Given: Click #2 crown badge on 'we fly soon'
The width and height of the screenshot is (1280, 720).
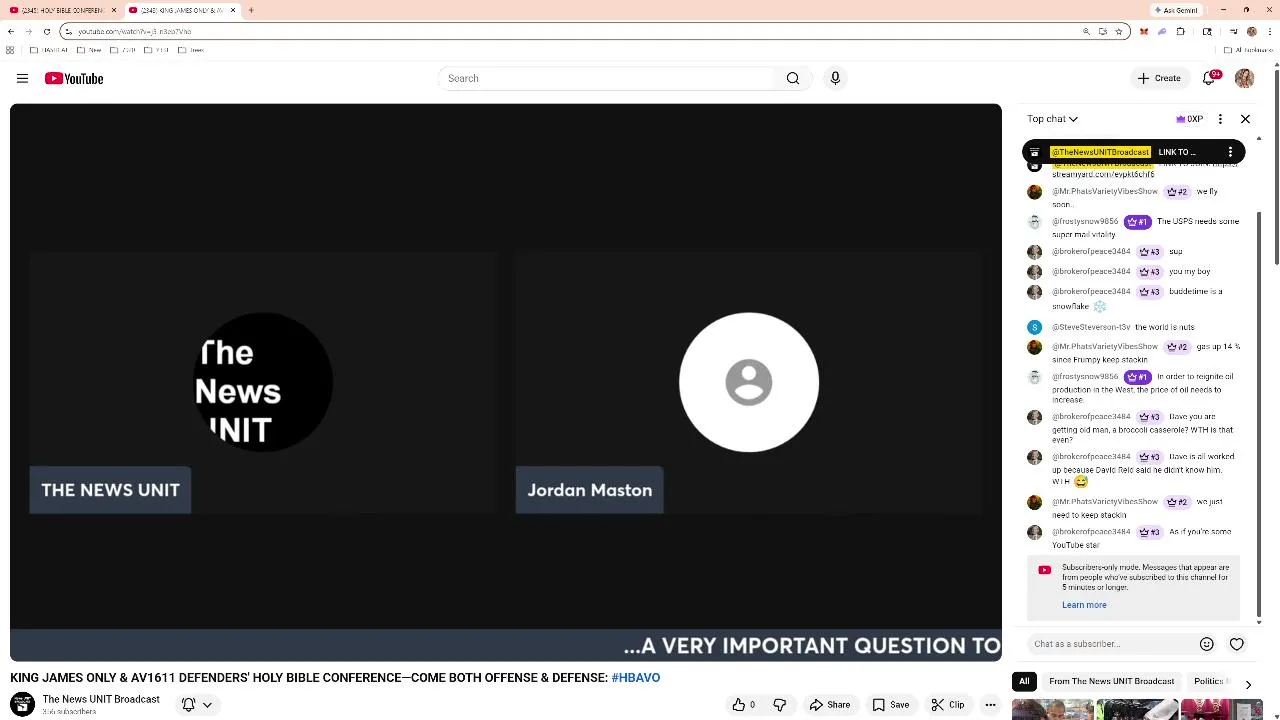Looking at the screenshot, I should [x=1176, y=191].
